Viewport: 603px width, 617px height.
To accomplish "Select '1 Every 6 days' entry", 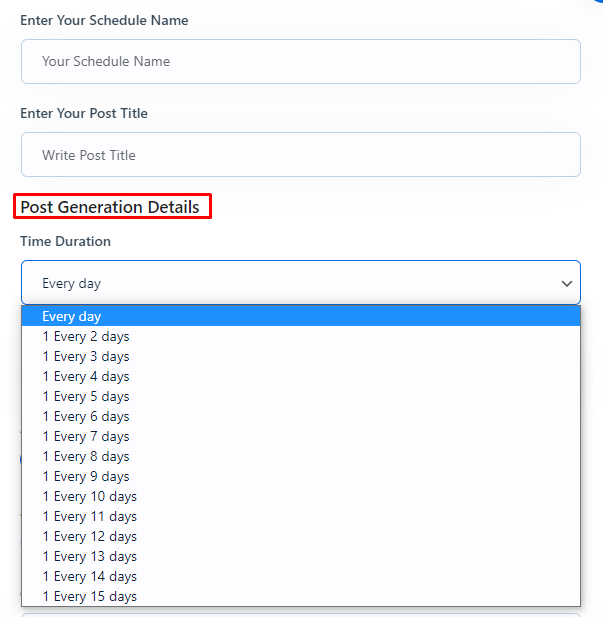I will coord(301,416).
